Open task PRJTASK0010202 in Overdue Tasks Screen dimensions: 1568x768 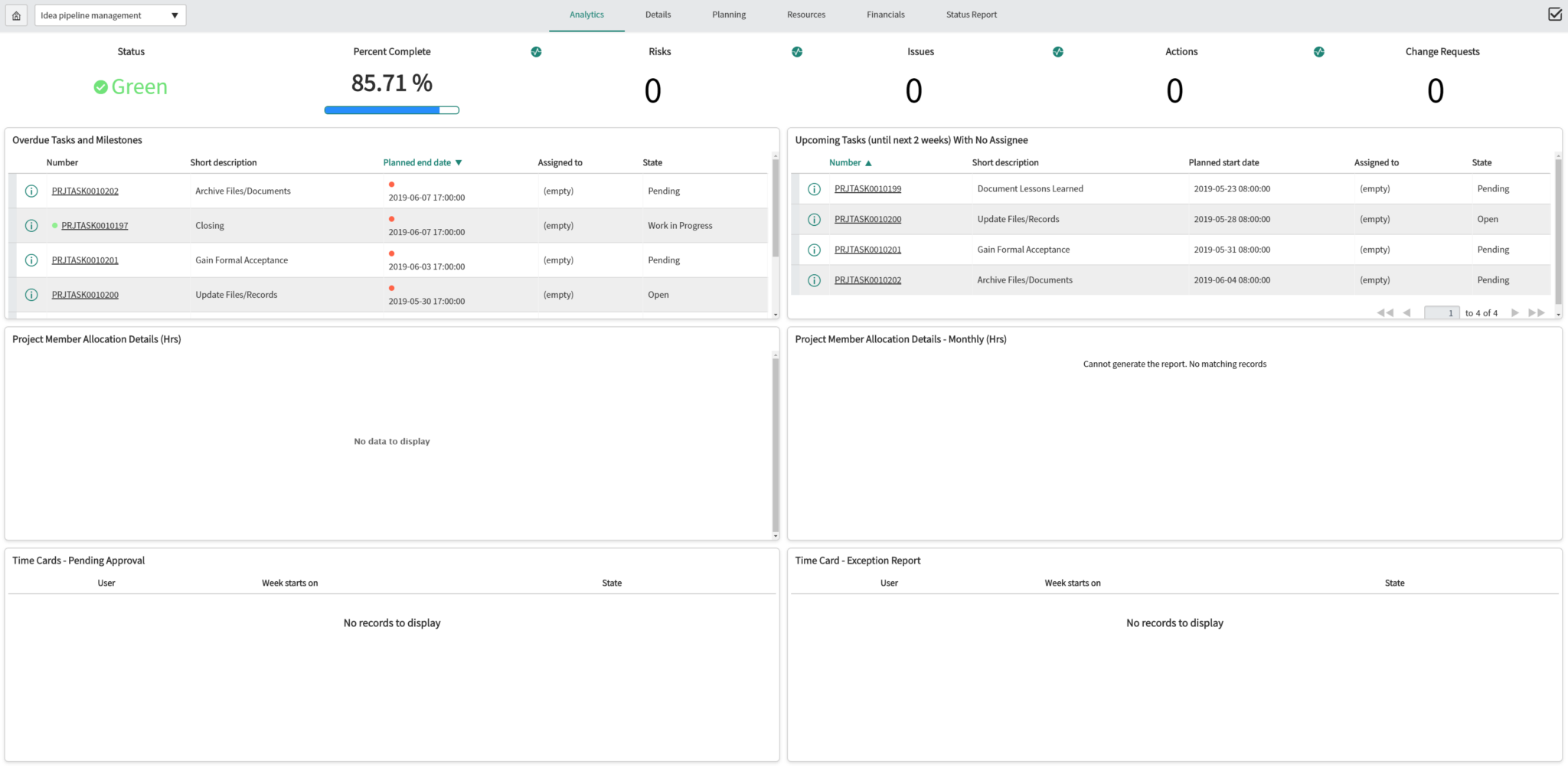tap(85, 191)
